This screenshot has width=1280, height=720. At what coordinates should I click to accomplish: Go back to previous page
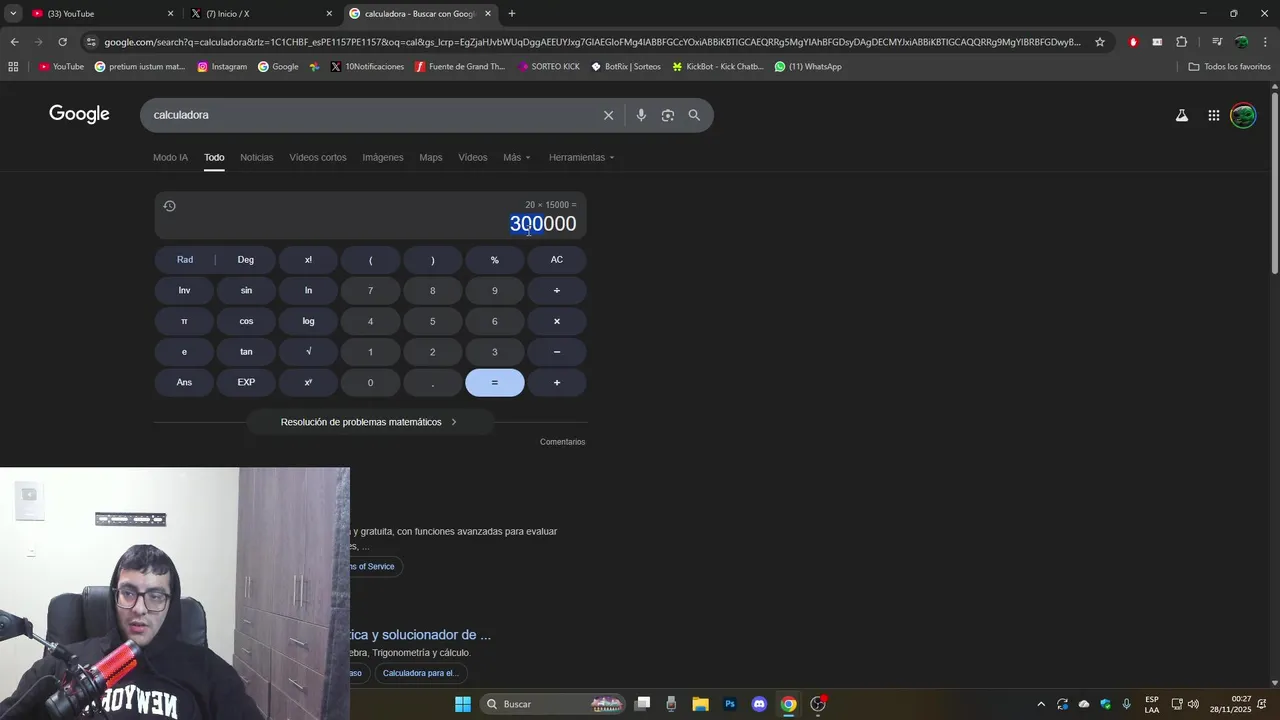pyautogui.click(x=14, y=42)
